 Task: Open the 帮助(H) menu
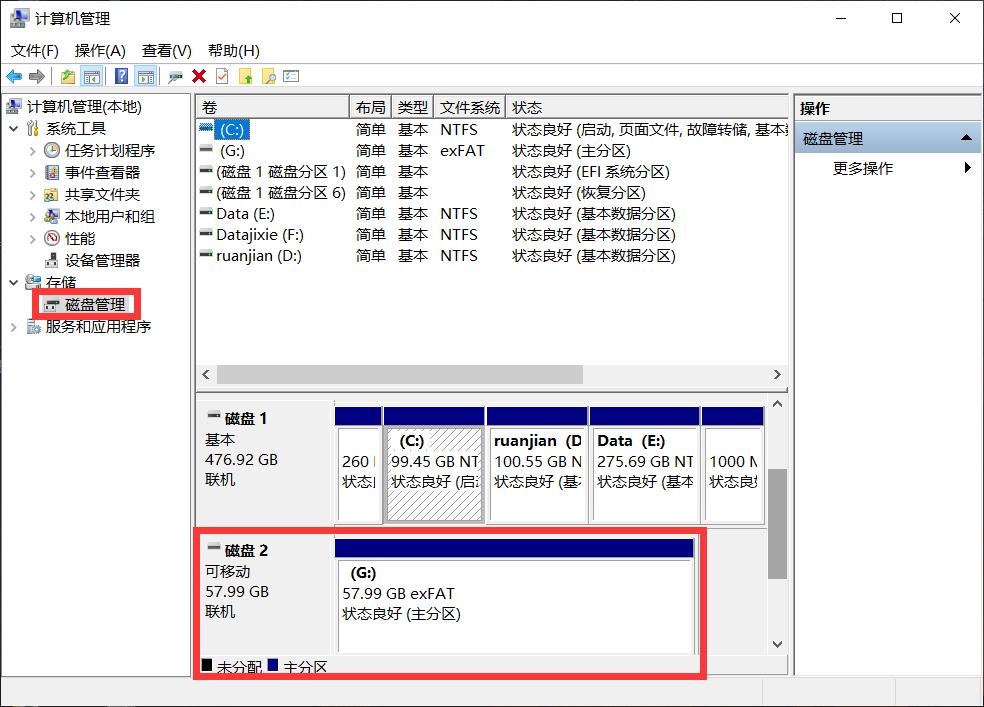point(233,51)
